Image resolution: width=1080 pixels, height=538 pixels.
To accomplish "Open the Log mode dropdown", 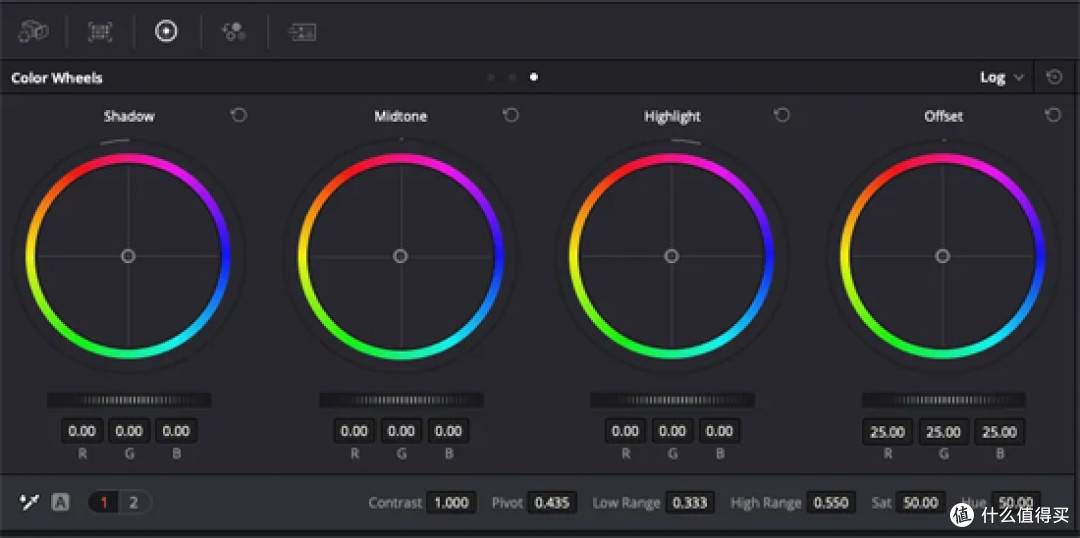I will point(1002,78).
